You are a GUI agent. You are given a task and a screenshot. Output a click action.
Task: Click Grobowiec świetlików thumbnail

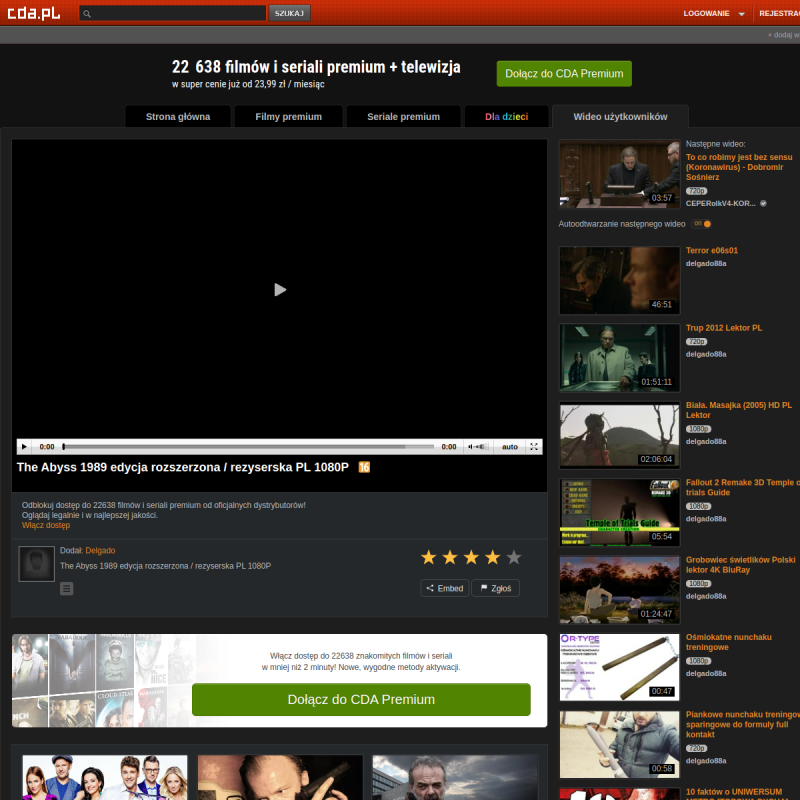coord(620,590)
